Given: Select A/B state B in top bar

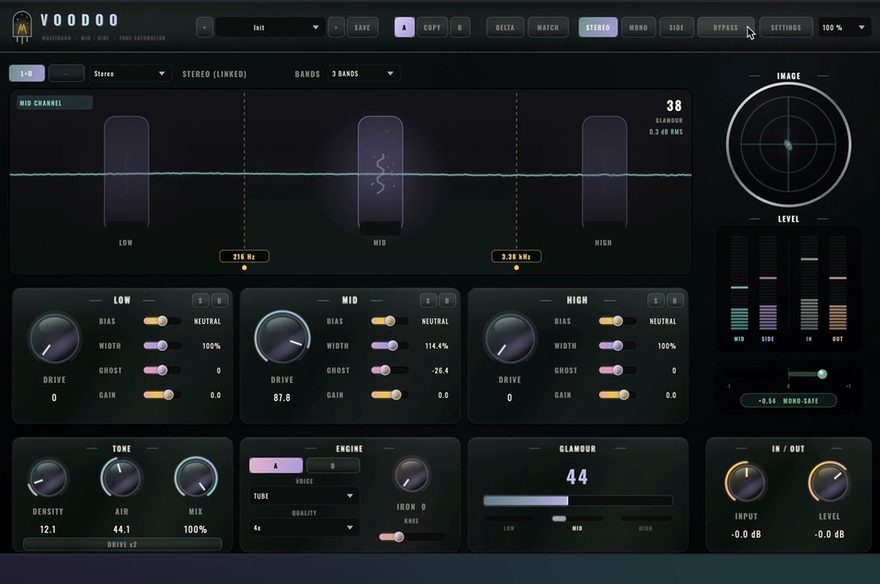Looking at the screenshot, I should coord(460,27).
